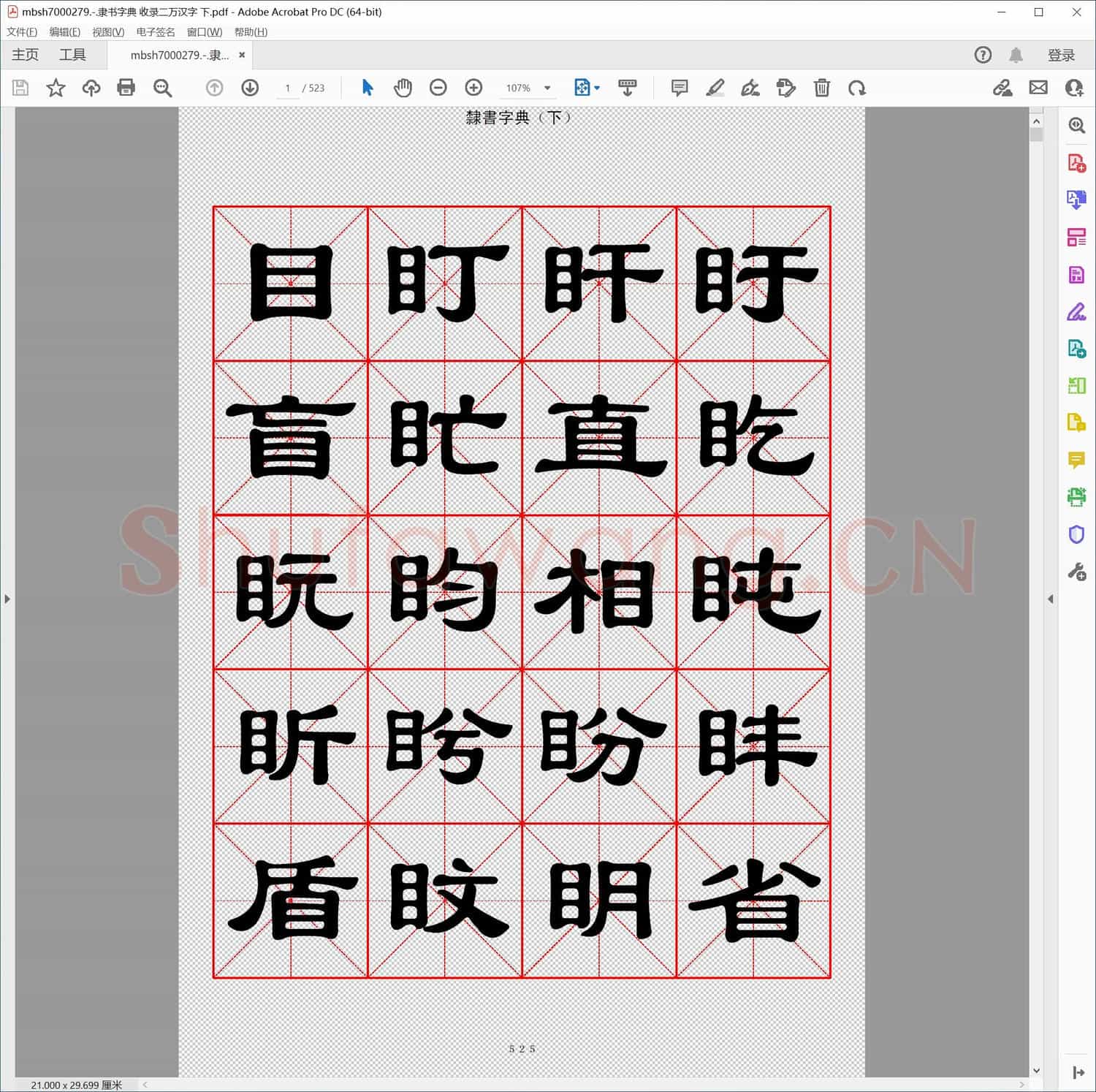
Task: Expand the left navigation panel
Action: tap(7, 598)
